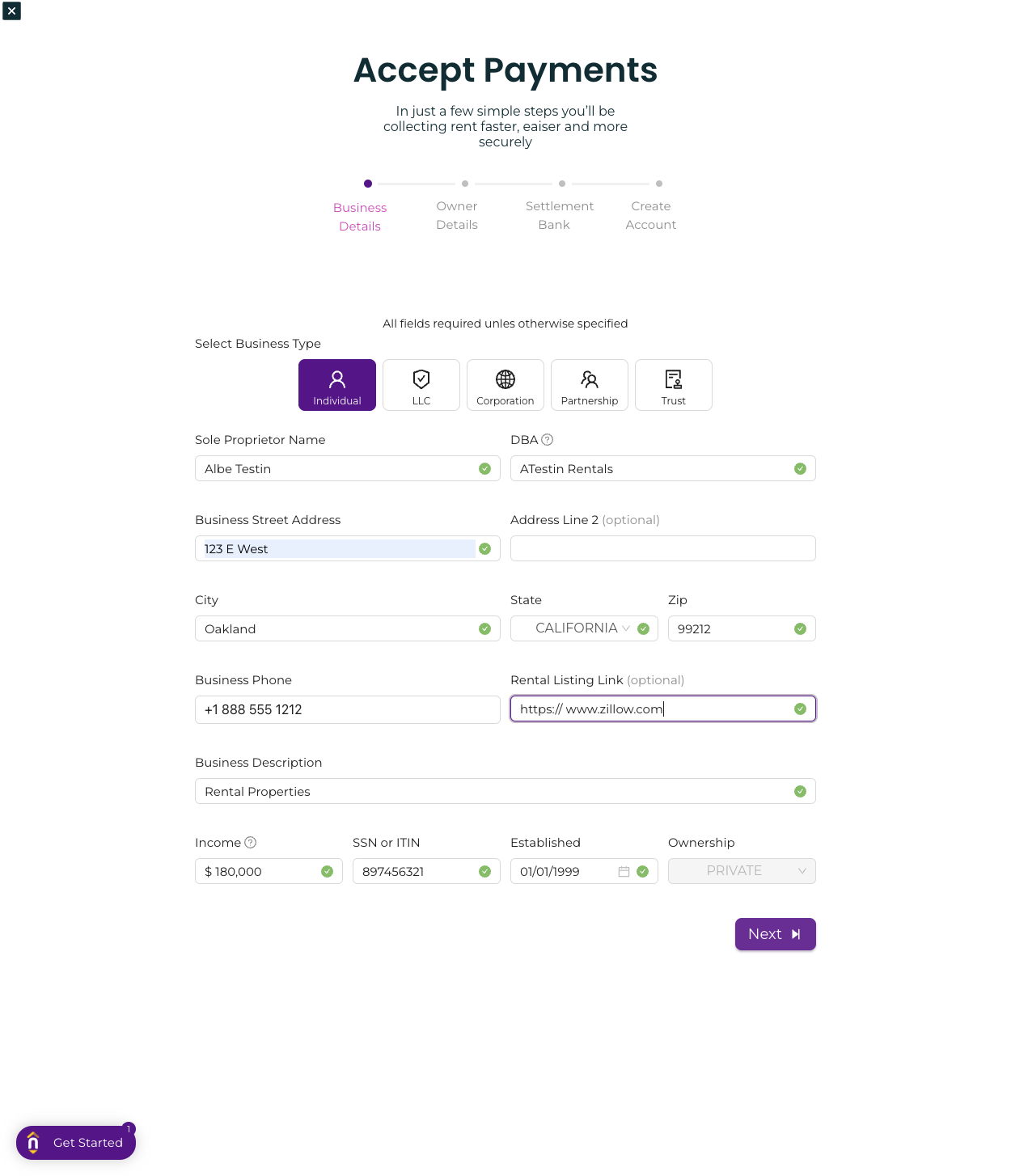Click 'All fields required unles otherwise specified' text
This screenshot has height=1176, width=1011.
tap(505, 324)
